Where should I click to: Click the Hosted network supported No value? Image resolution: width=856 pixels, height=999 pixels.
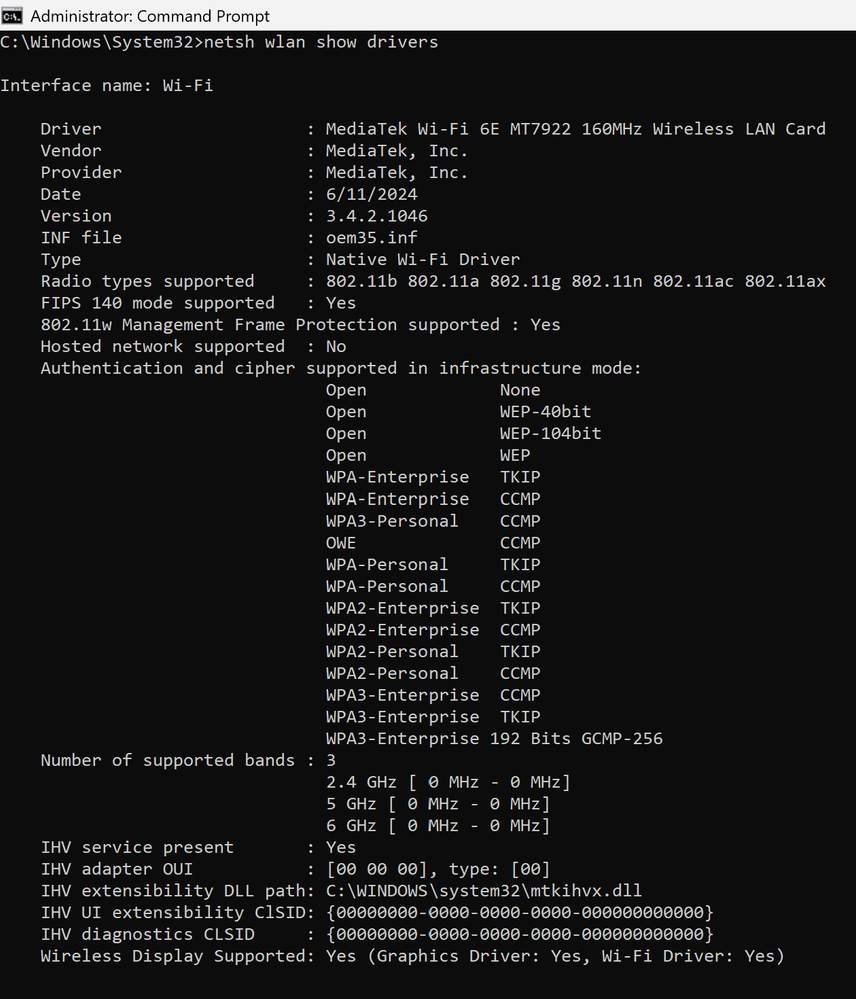336,347
